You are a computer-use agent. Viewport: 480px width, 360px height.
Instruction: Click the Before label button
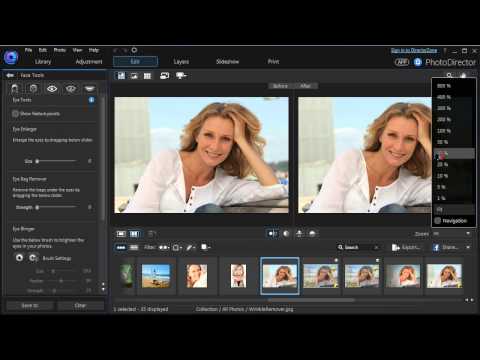click(x=280, y=86)
